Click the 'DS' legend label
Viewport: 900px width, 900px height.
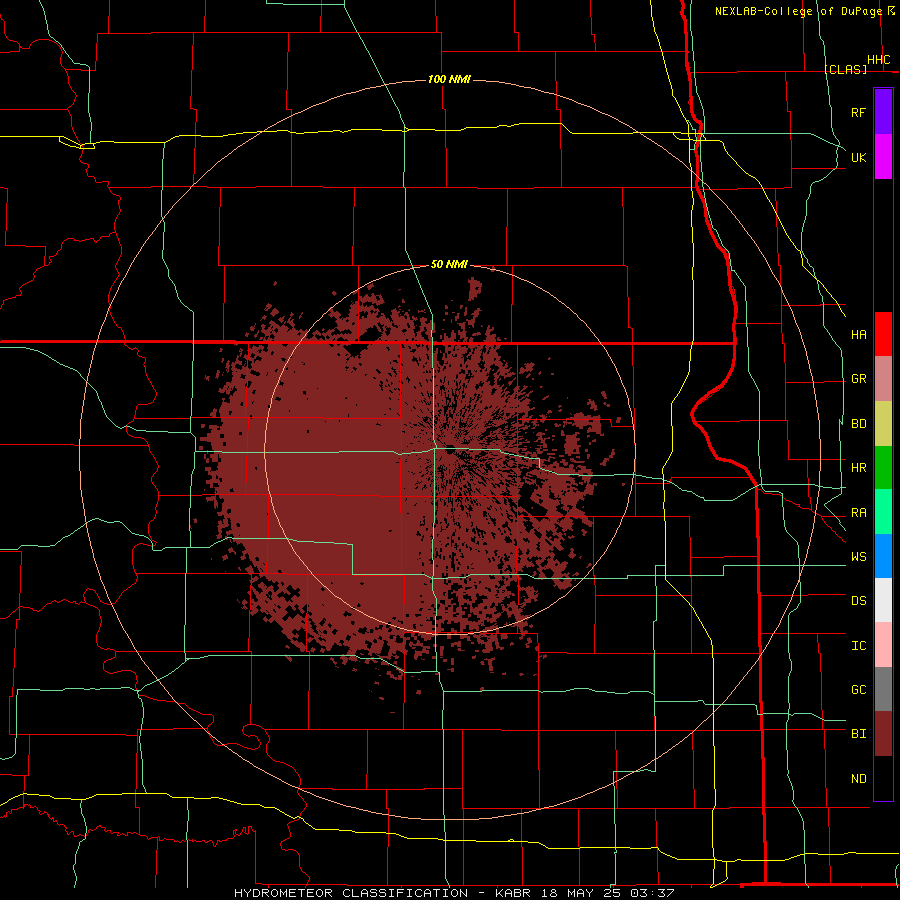(859, 601)
